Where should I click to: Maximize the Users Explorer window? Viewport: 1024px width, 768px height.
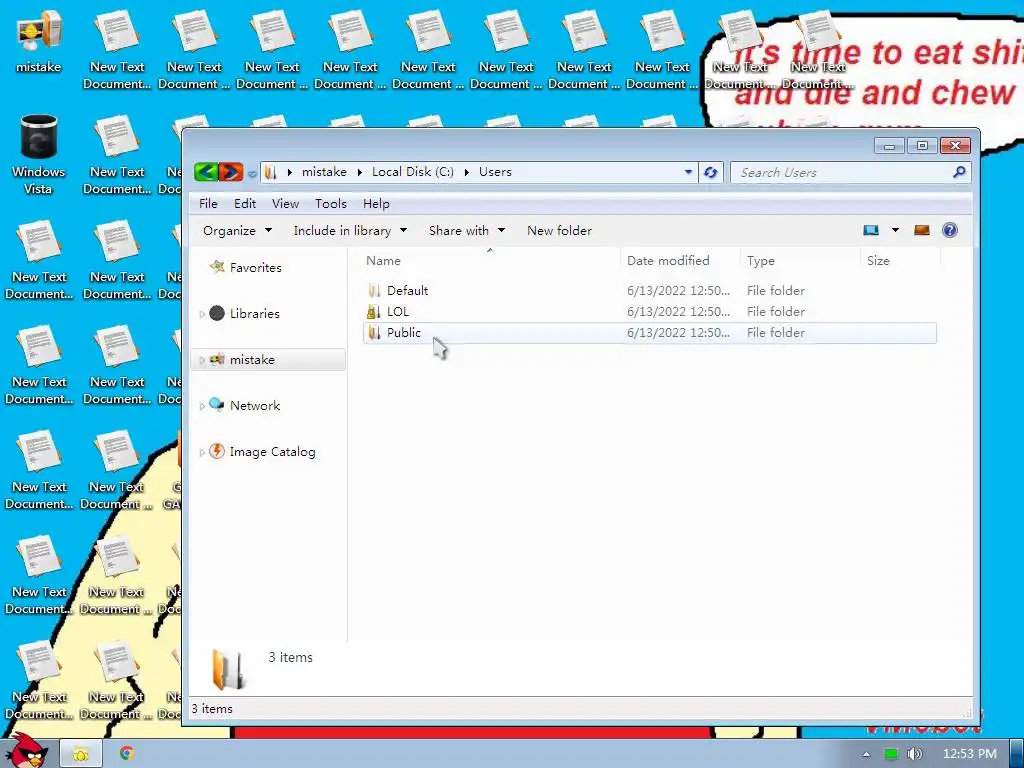[x=922, y=146]
